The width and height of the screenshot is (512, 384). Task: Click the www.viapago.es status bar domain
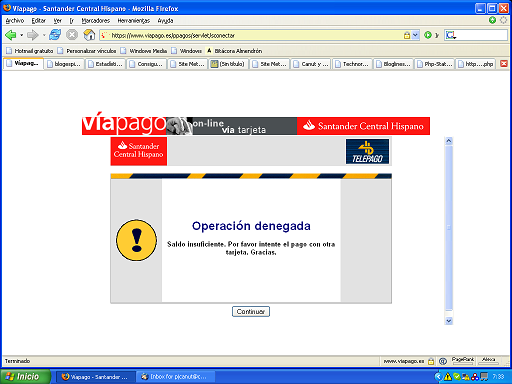pyautogui.click(x=404, y=361)
